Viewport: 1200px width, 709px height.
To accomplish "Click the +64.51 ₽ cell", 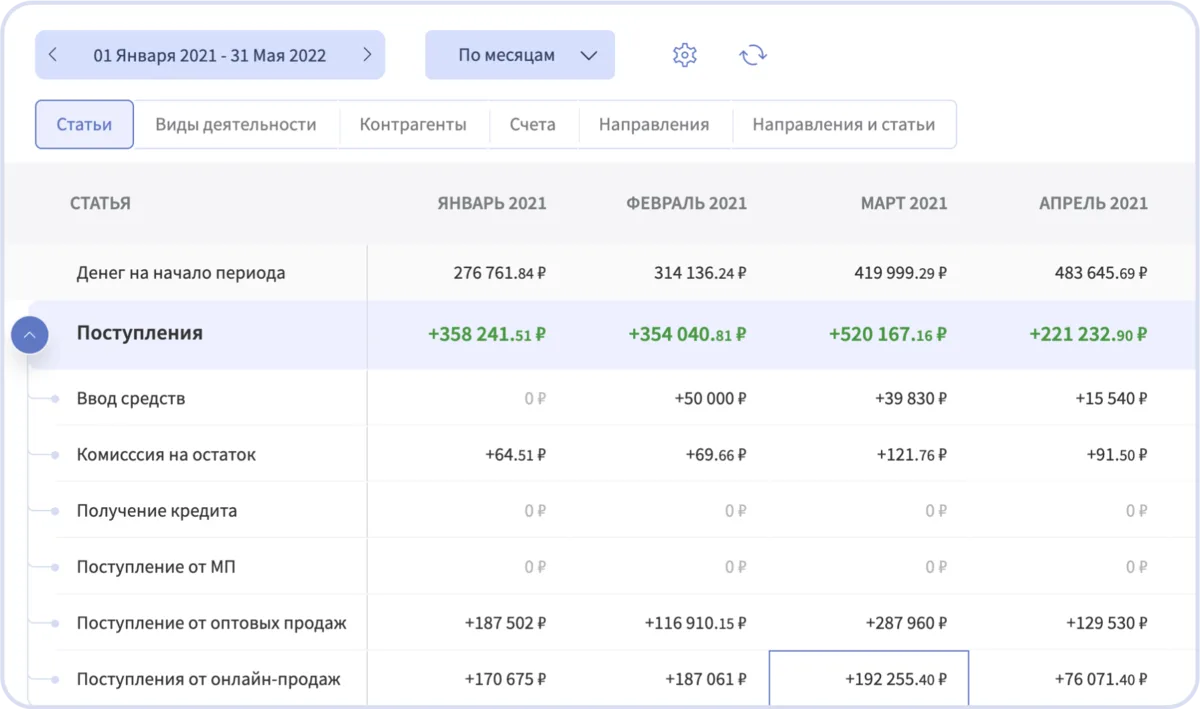I will (x=515, y=454).
